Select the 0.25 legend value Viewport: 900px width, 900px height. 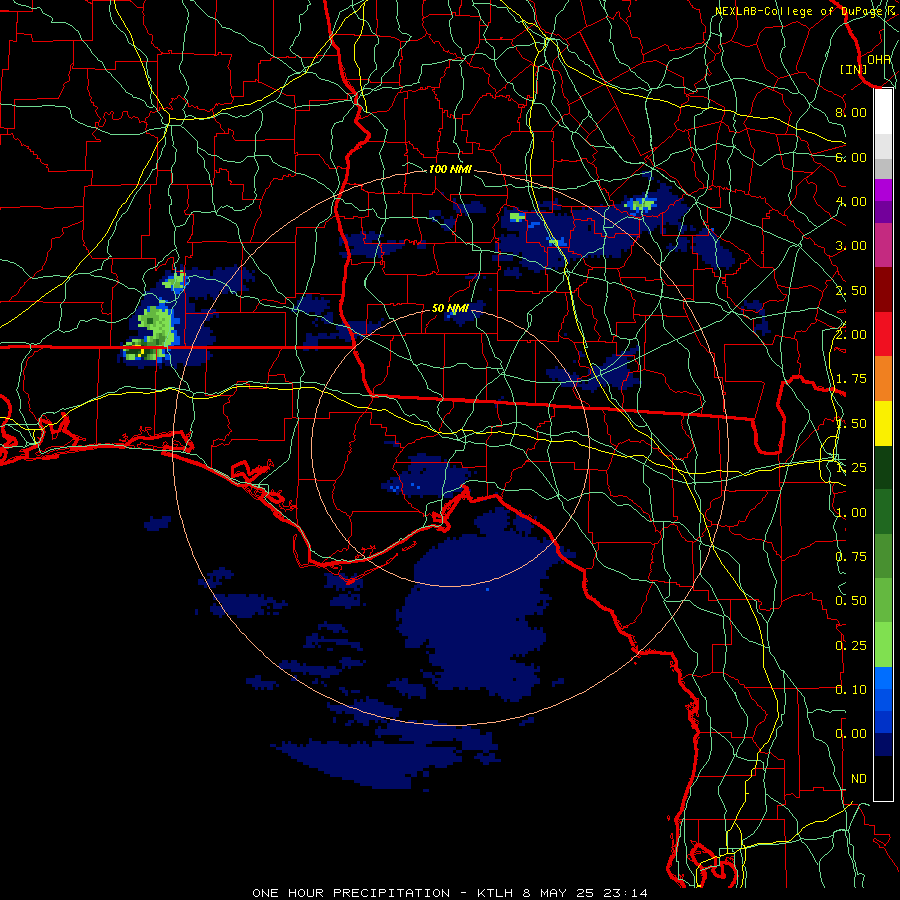(851, 646)
